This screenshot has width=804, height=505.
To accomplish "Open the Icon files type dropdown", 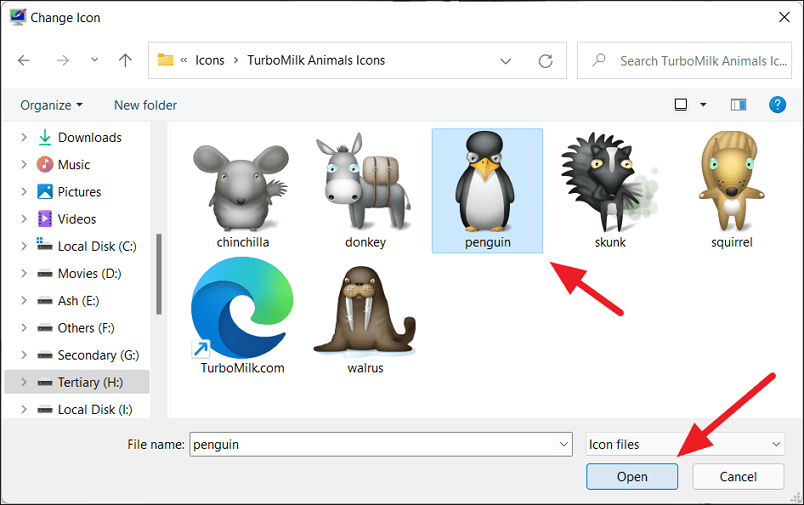I will click(x=685, y=445).
